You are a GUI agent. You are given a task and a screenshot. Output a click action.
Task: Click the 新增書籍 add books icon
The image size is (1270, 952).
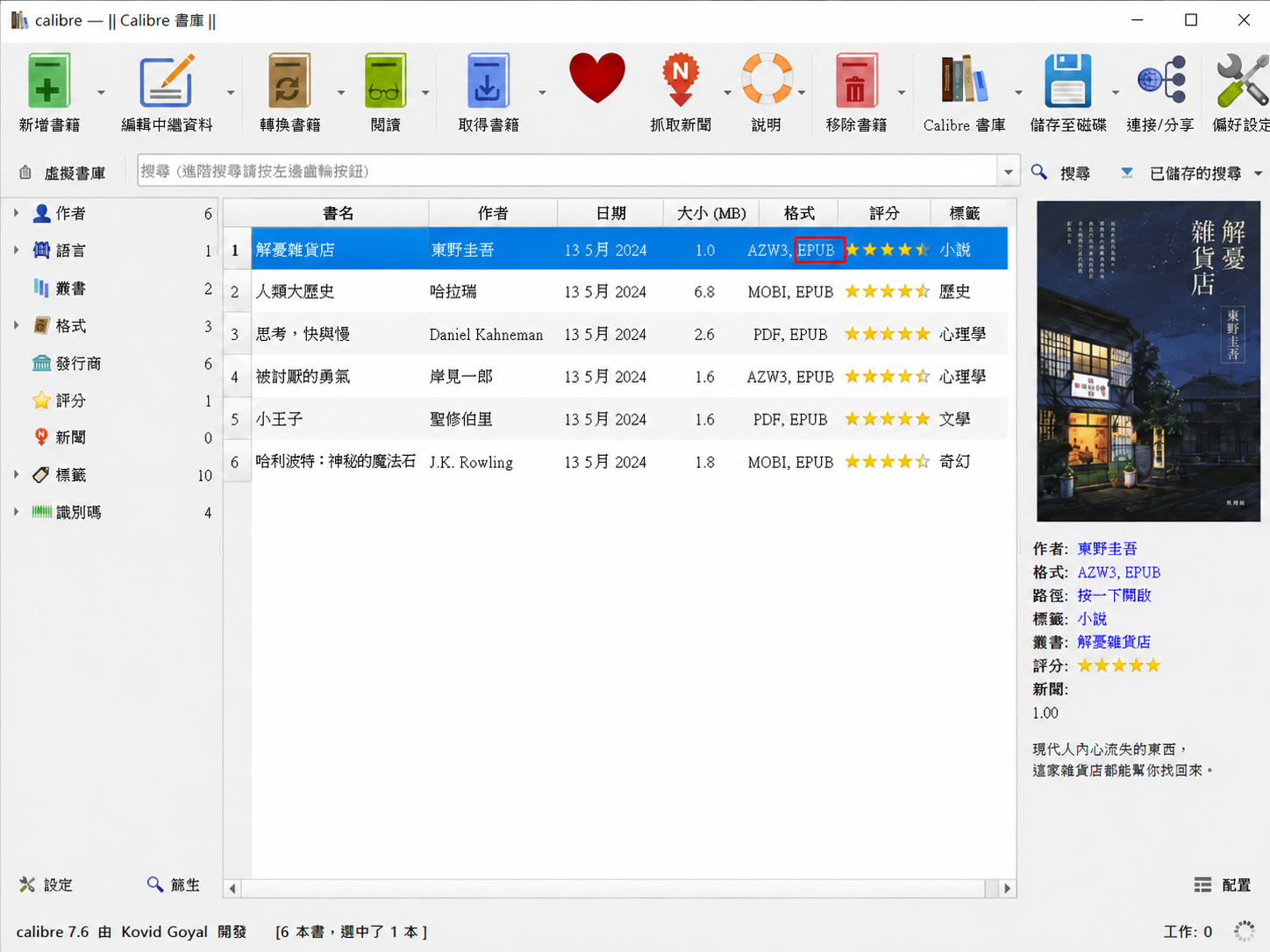click(x=49, y=81)
